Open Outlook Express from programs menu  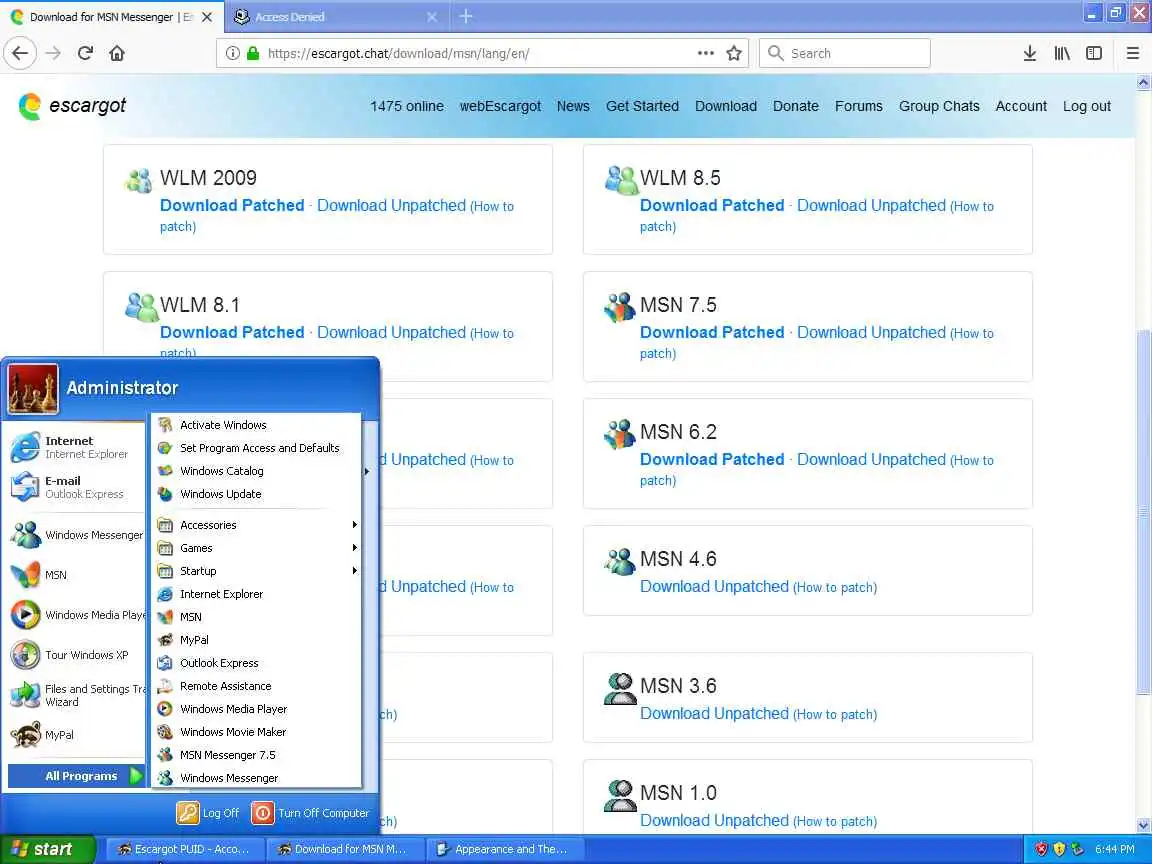pyautogui.click(x=257, y=663)
